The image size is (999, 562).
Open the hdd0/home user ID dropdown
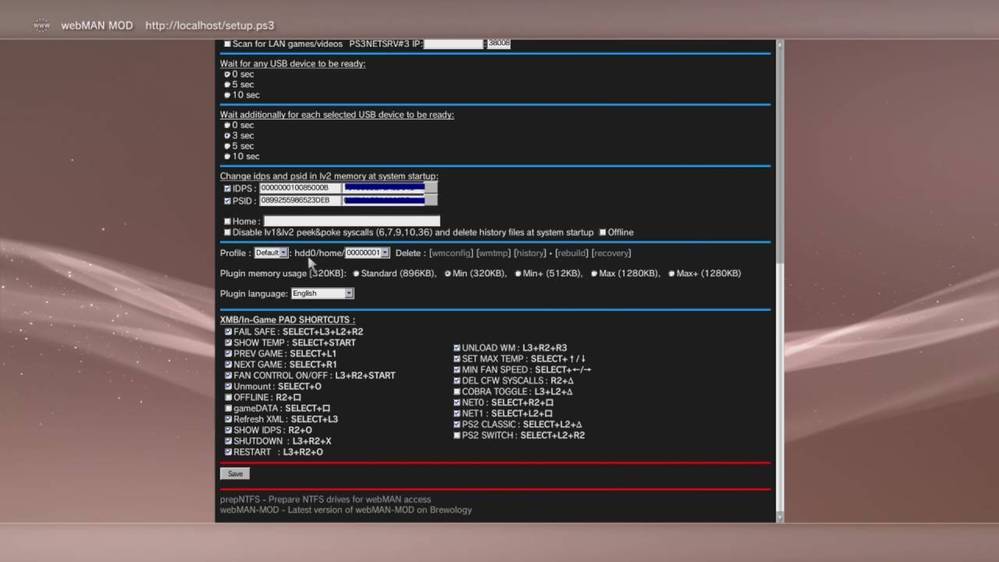click(367, 253)
